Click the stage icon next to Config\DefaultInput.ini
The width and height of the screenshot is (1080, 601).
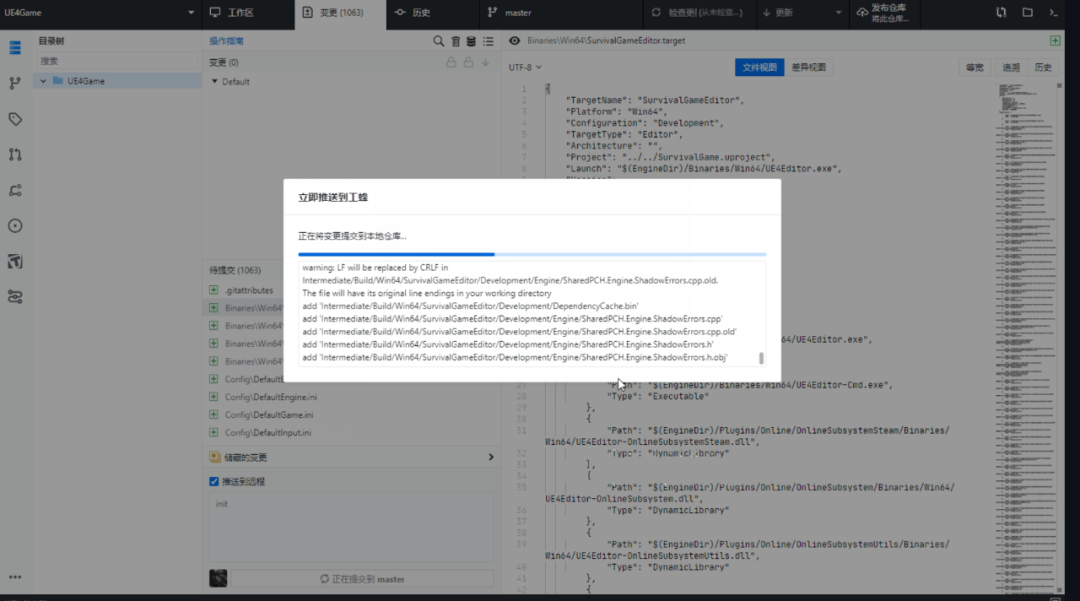214,433
